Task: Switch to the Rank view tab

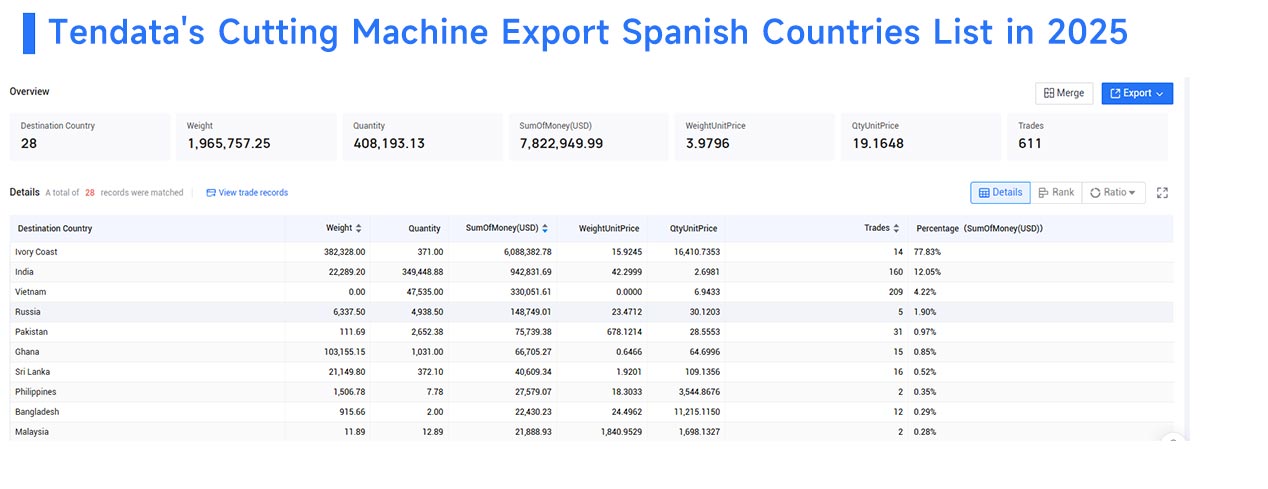Action: [x=1056, y=192]
